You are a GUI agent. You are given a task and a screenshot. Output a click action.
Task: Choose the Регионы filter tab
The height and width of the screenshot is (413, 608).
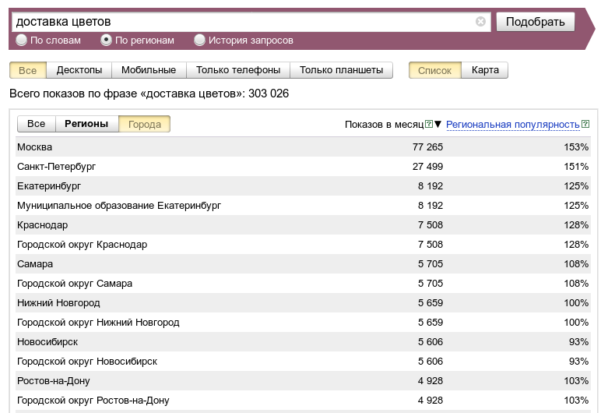coord(86,124)
